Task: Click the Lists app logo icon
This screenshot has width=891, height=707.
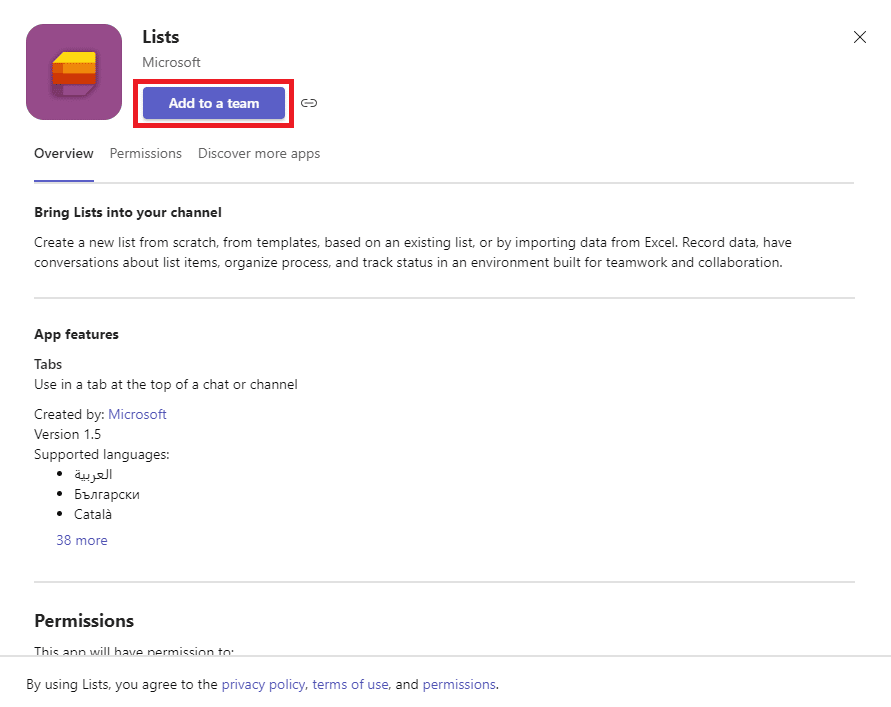Action: click(x=74, y=72)
